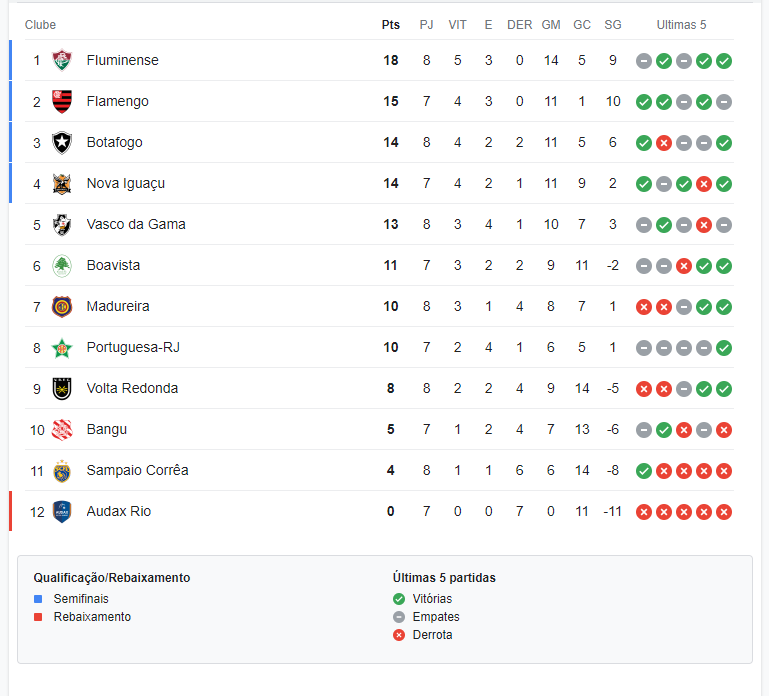Screen dimensions: 769x696
Task: Open the Vasco da Gama crest
Action: click(x=62, y=225)
